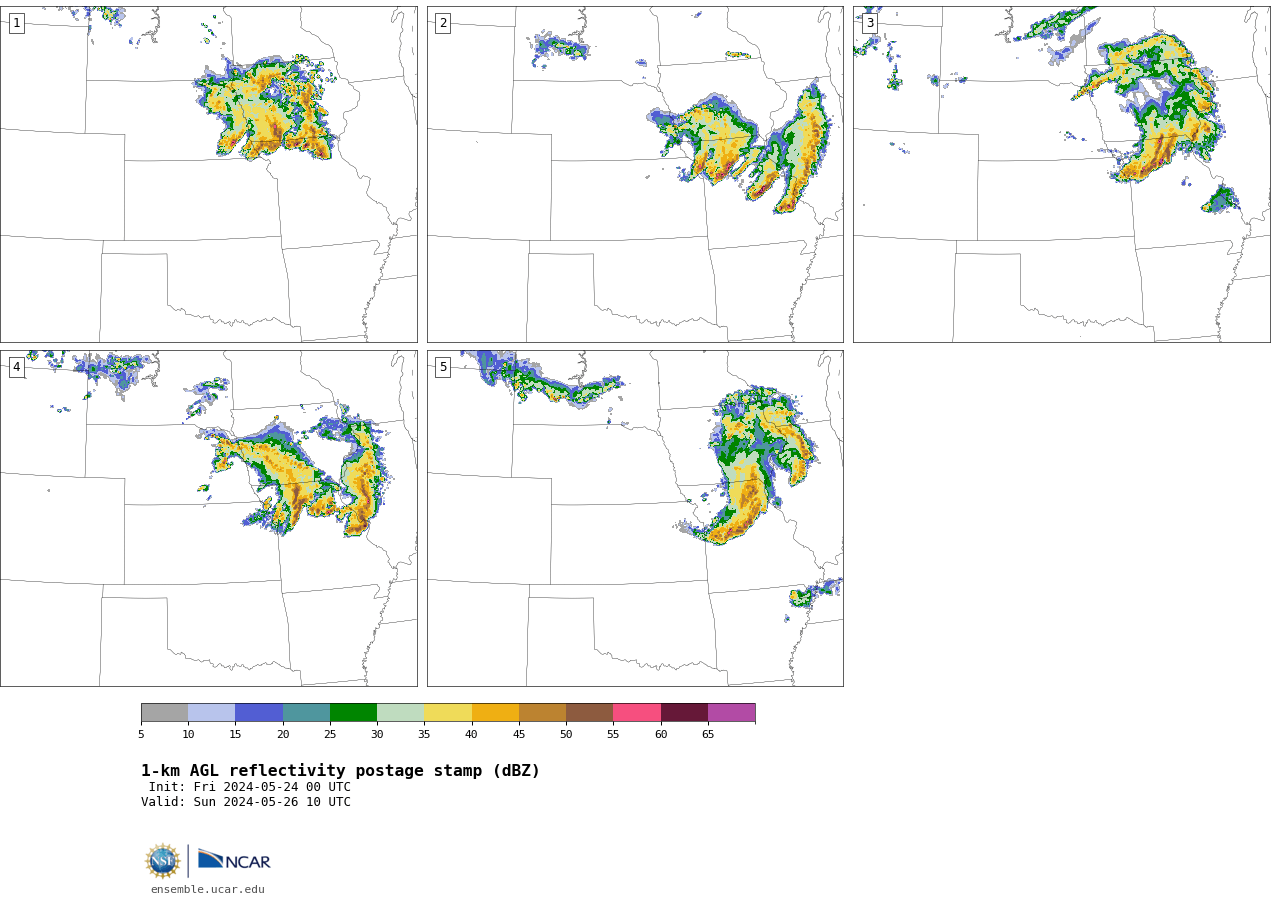The image size is (1280, 901).
Task: Click the maroon 60-65 dBZ swatch
Action: [684, 713]
